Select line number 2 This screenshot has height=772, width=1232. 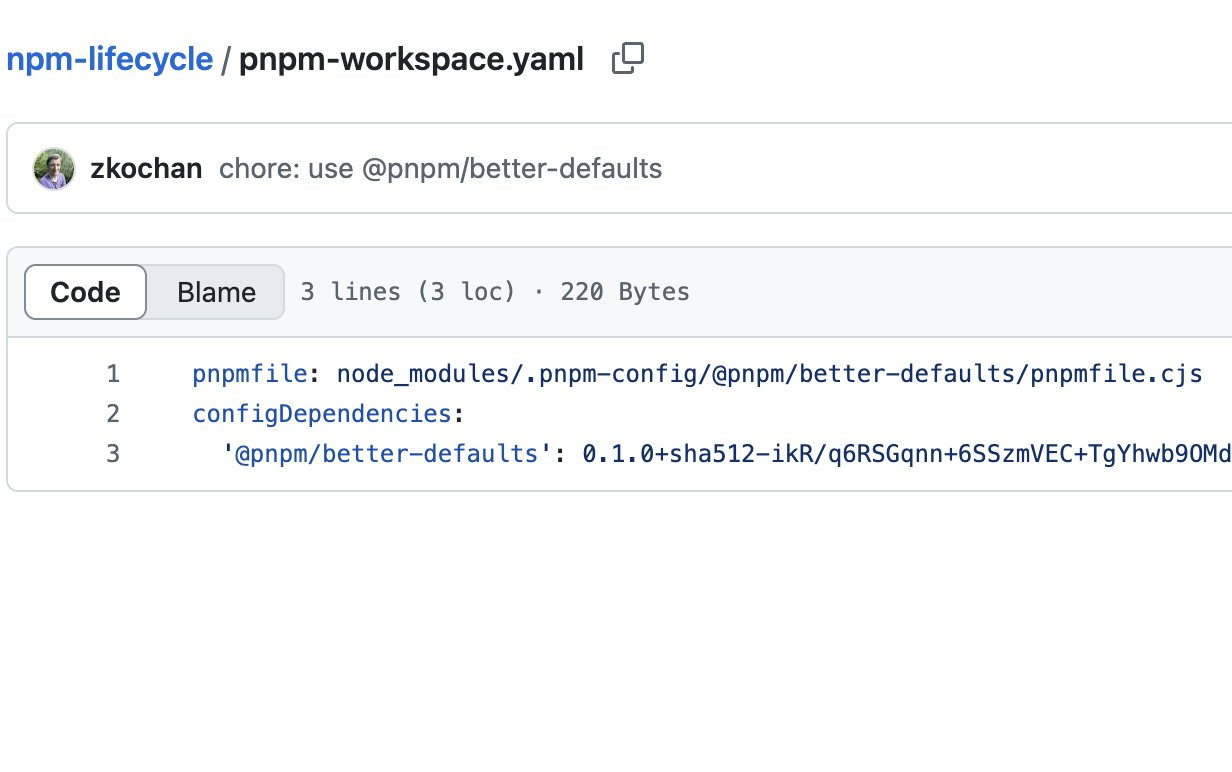[113, 414]
